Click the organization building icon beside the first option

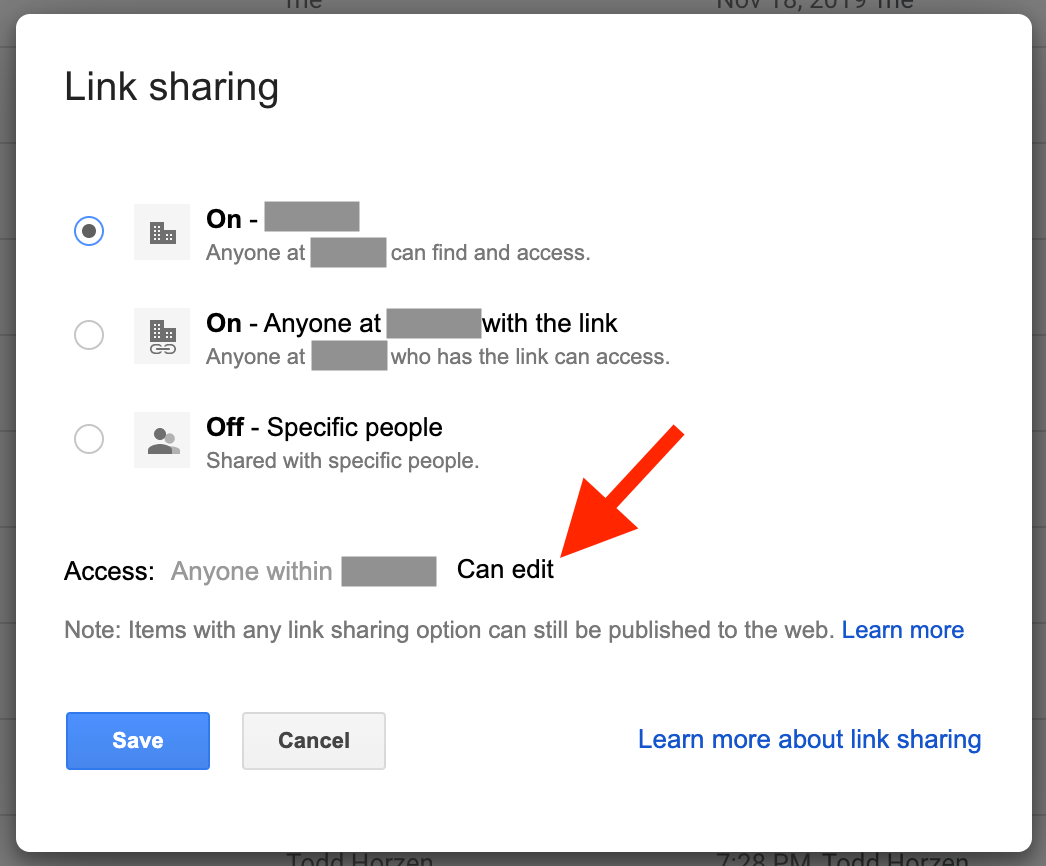(161, 232)
